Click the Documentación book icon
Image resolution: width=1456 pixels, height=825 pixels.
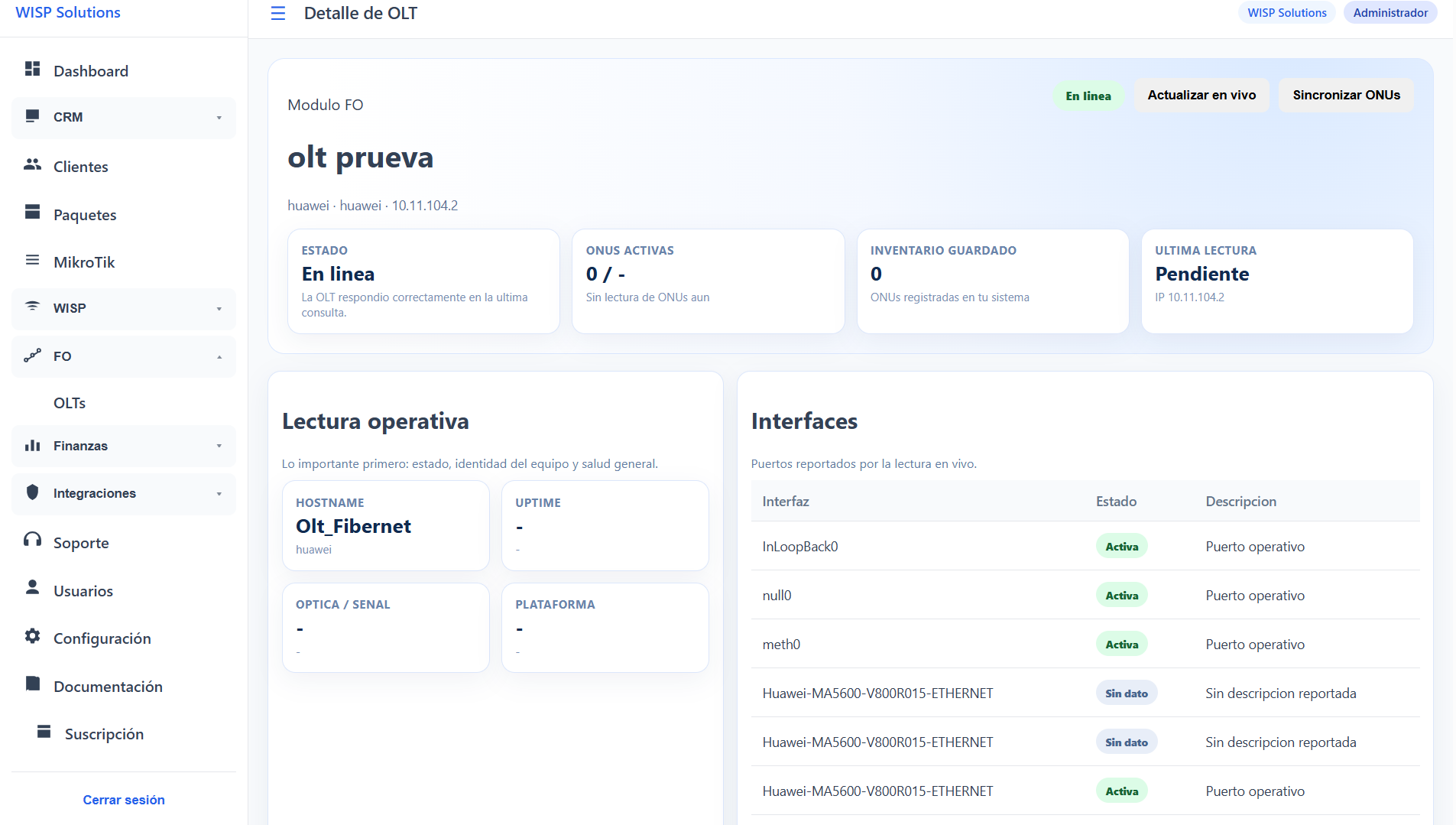click(x=32, y=684)
